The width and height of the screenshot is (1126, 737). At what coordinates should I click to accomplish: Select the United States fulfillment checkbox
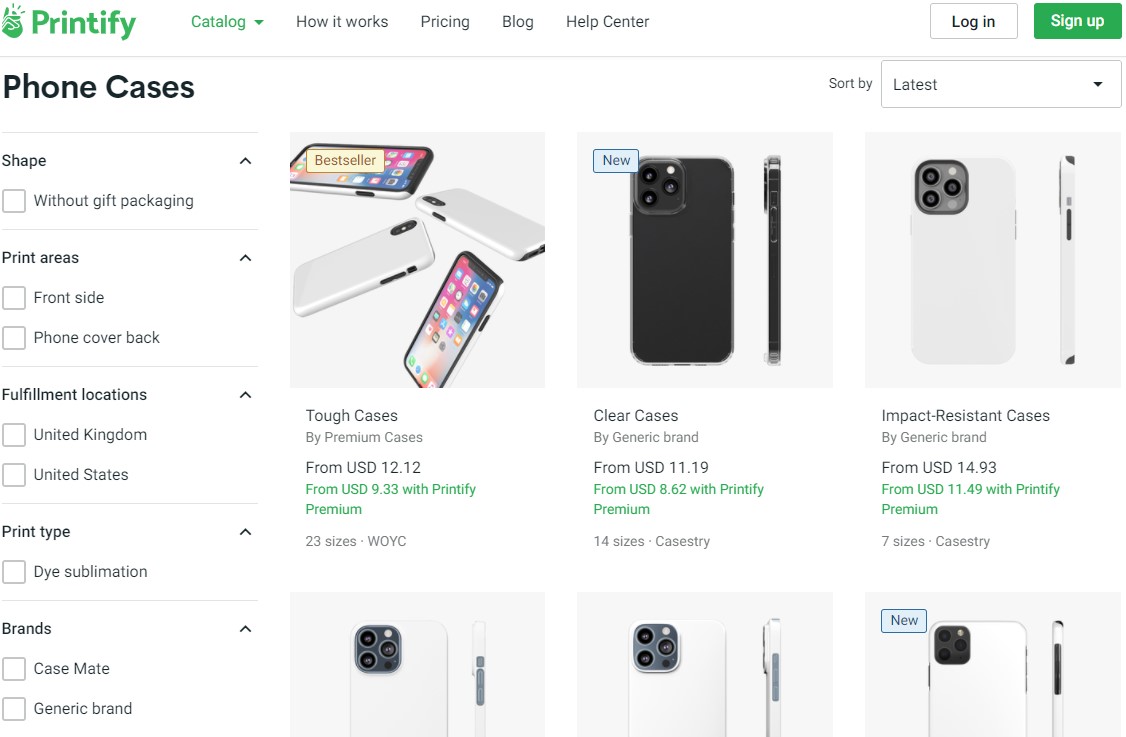pyautogui.click(x=14, y=474)
